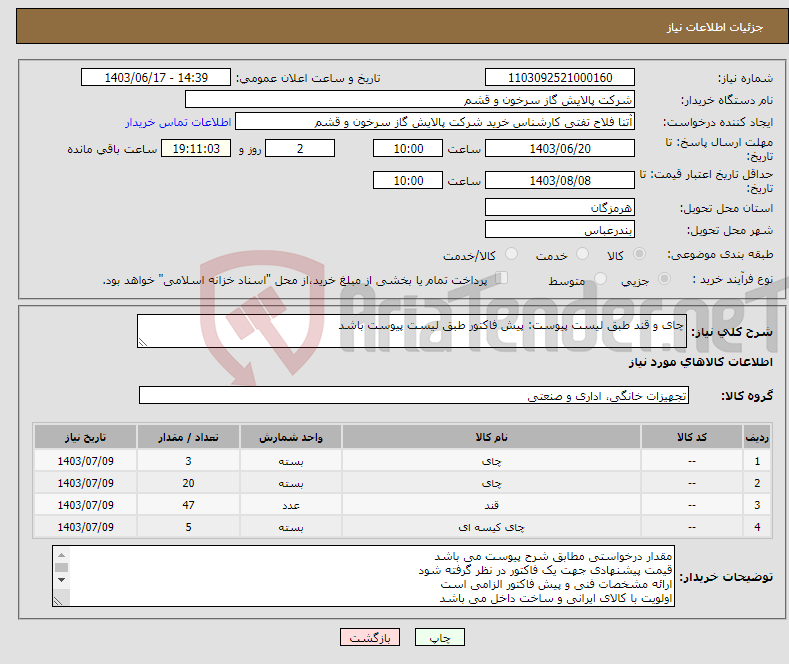Click the اطلاعات کالاهای مورد نیاز heading
This screenshot has height=664, width=789.
(700, 362)
